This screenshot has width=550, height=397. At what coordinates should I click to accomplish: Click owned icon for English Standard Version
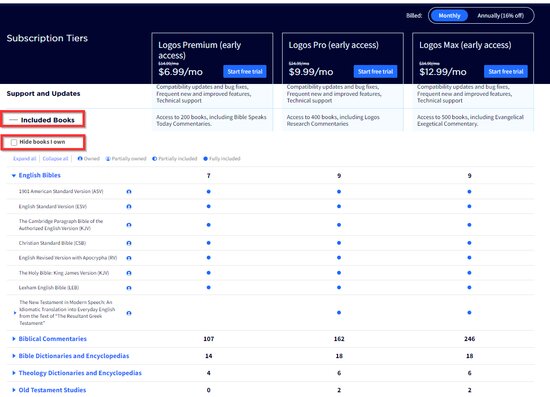[129, 207]
